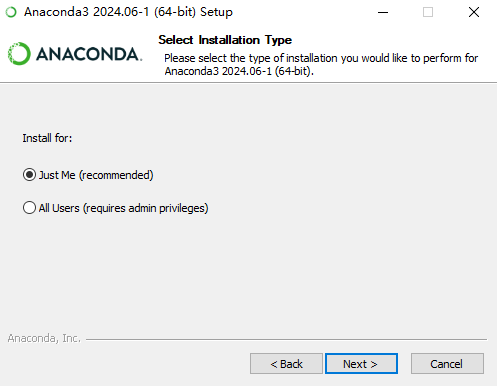Click the 'Anaconda, Inc.' footer text
This screenshot has height=386, width=497.
[44, 338]
